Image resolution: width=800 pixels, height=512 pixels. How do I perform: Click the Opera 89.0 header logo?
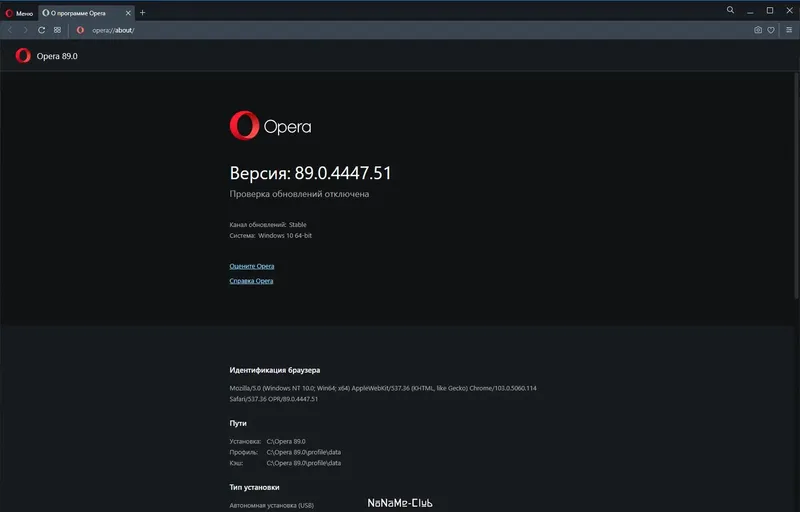point(23,56)
